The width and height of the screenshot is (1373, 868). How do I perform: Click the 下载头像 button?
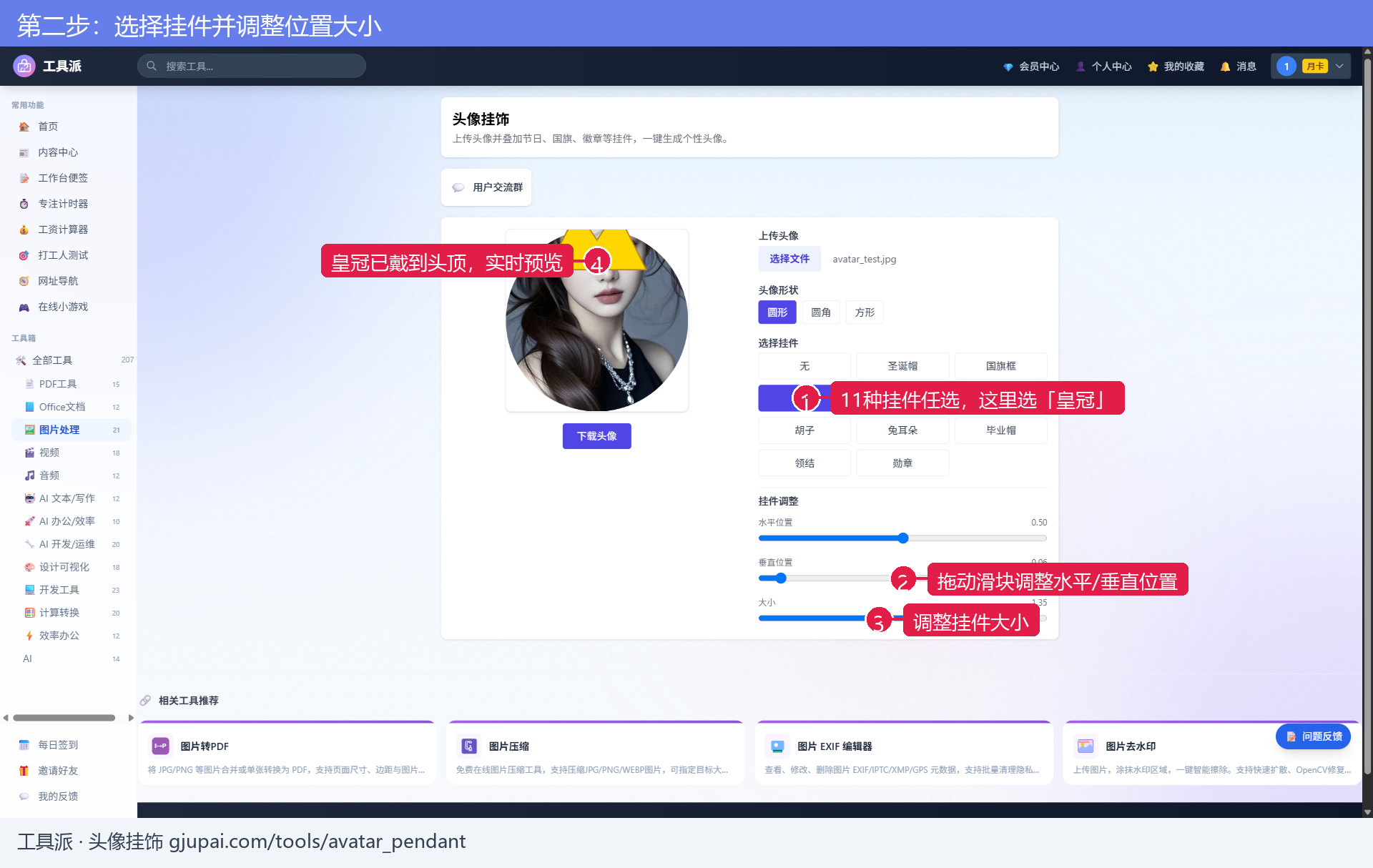click(597, 436)
